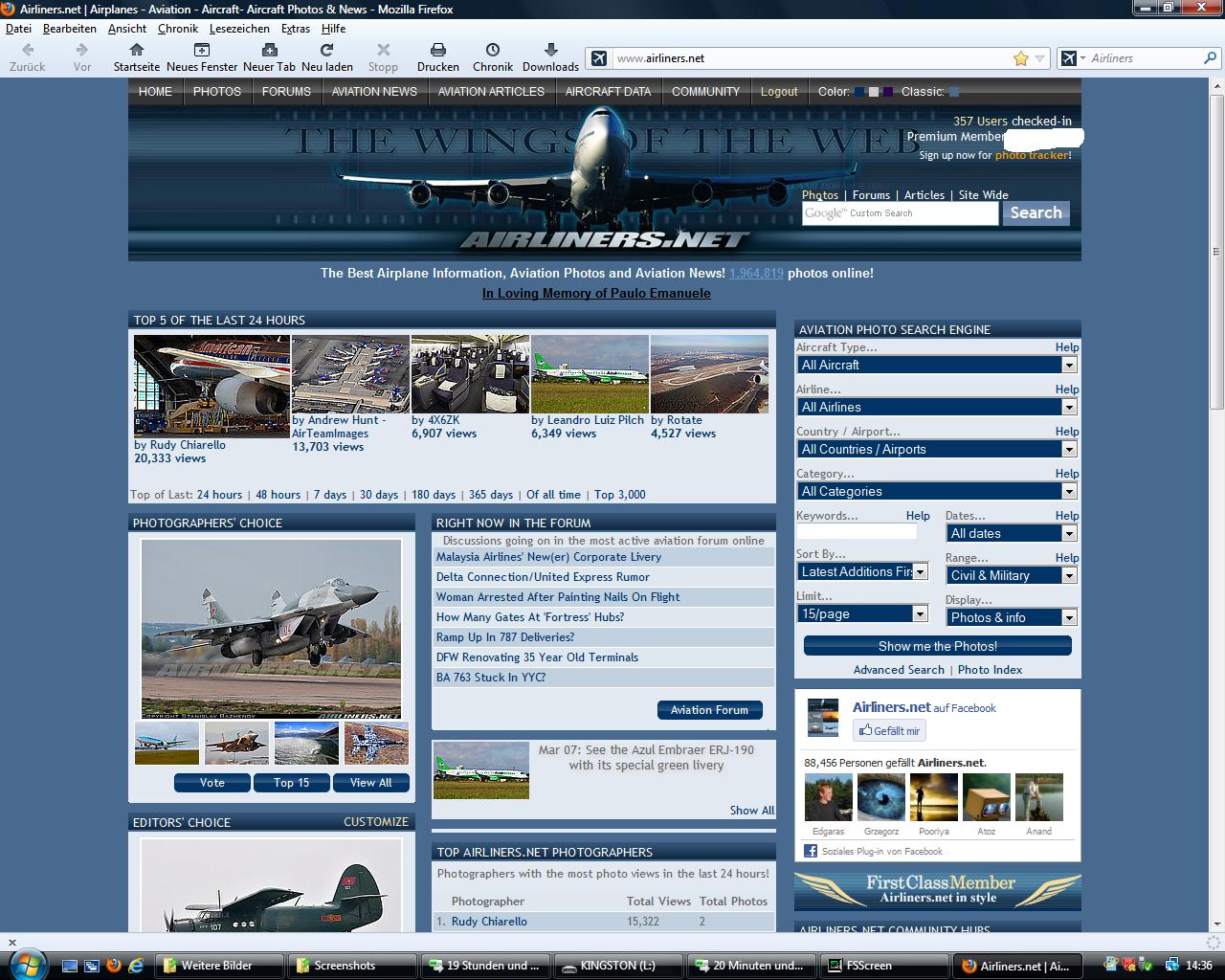Open the Hilfe menu
Screen dimensions: 1225x980
pos(334,29)
